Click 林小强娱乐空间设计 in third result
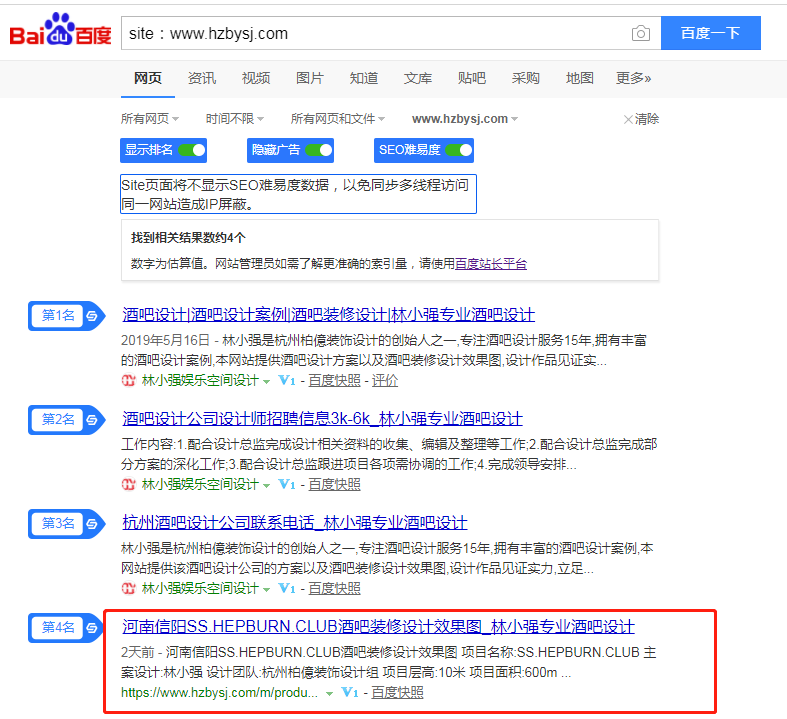This screenshot has height=719, width=787. (x=200, y=589)
